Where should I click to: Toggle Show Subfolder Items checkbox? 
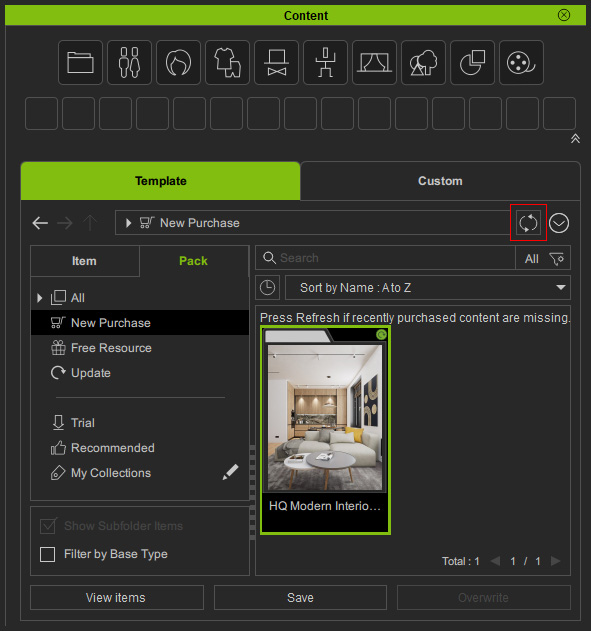click(x=48, y=526)
